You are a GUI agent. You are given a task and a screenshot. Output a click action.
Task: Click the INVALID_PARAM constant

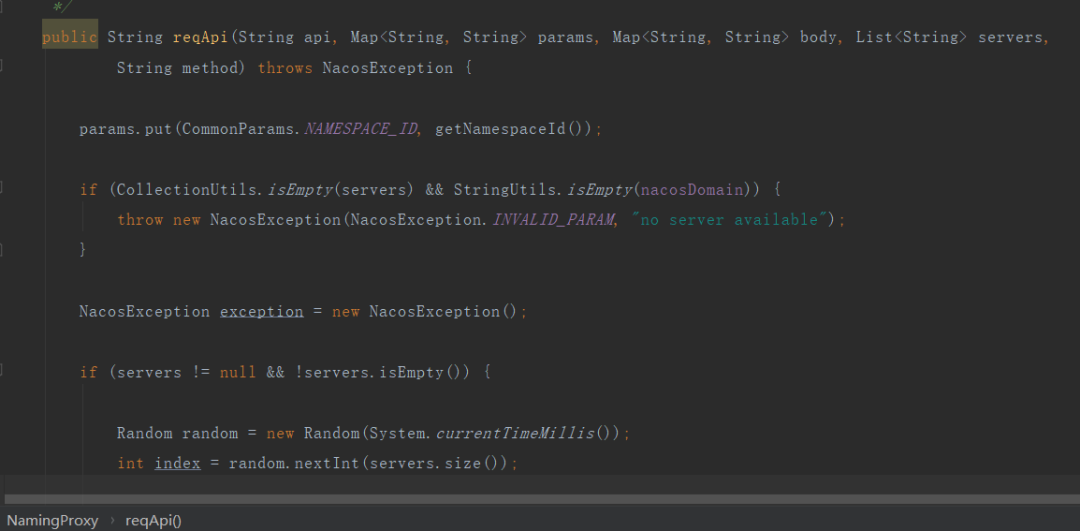pos(553,220)
